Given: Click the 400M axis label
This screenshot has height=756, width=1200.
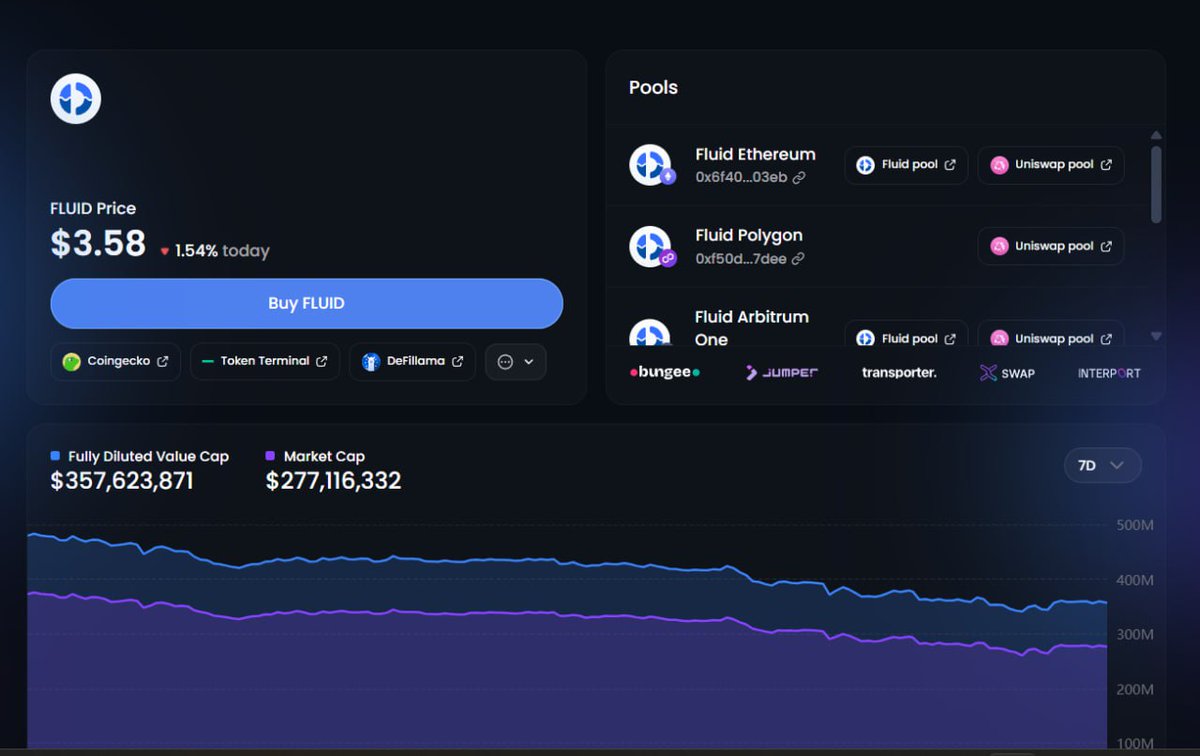Looking at the screenshot, I should click(1134, 580).
